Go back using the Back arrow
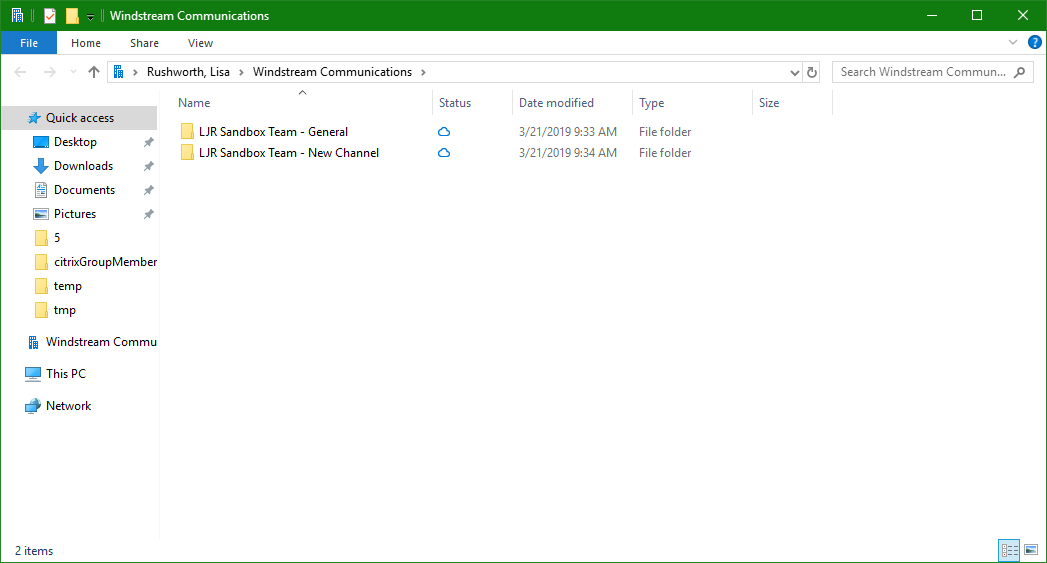Screen dimensions: 1047x563 coord(20,72)
